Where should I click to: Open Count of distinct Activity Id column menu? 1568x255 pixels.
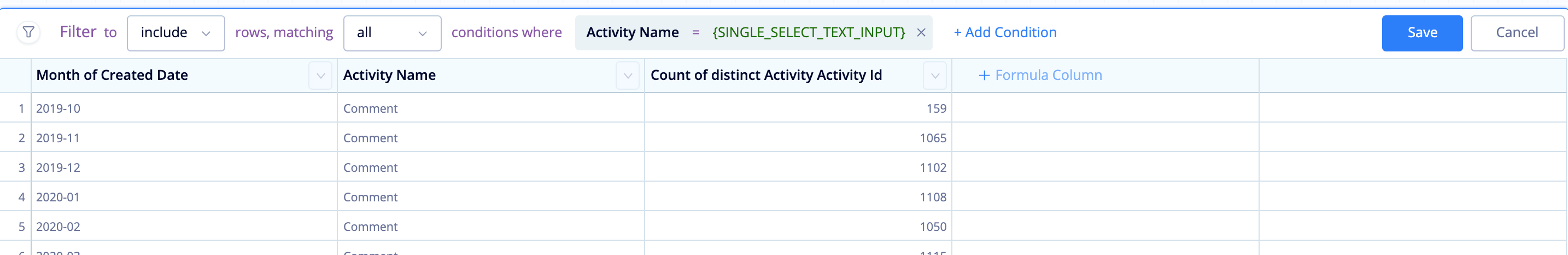coord(935,76)
